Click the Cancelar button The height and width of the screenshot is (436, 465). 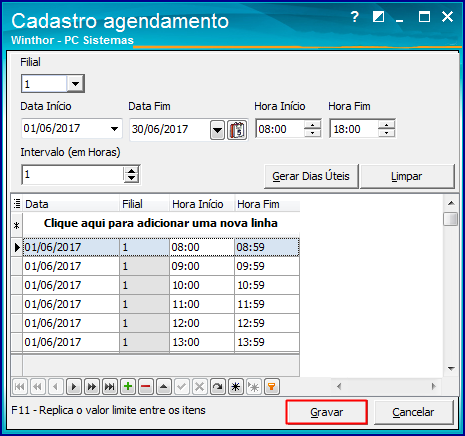[x=413, y=412]
